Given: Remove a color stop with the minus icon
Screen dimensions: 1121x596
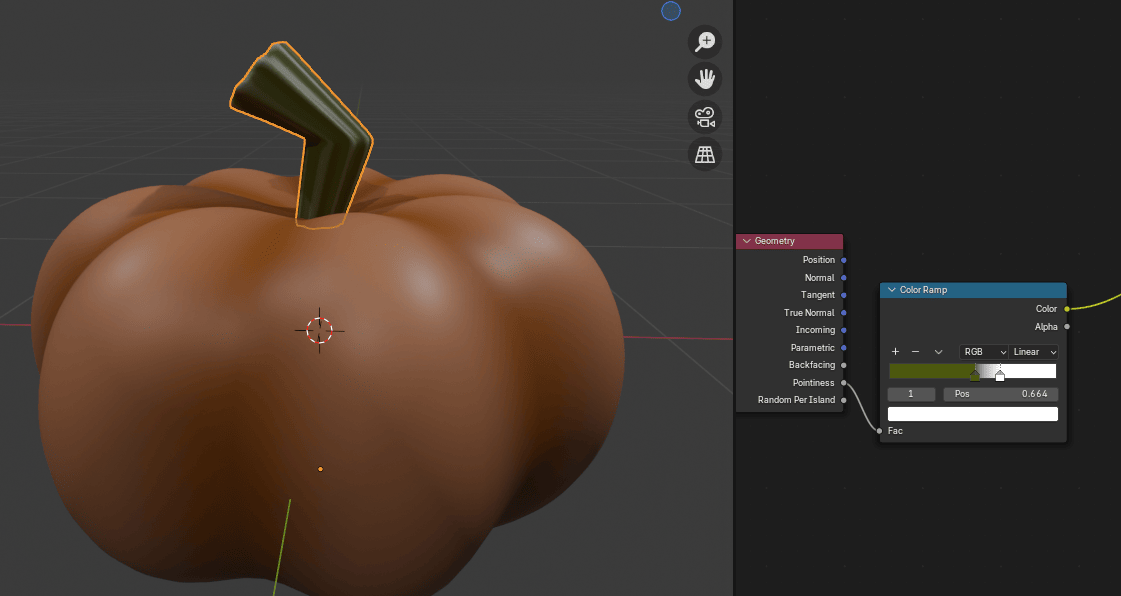Looking at the screenshot, I should [x=915, y=352].
